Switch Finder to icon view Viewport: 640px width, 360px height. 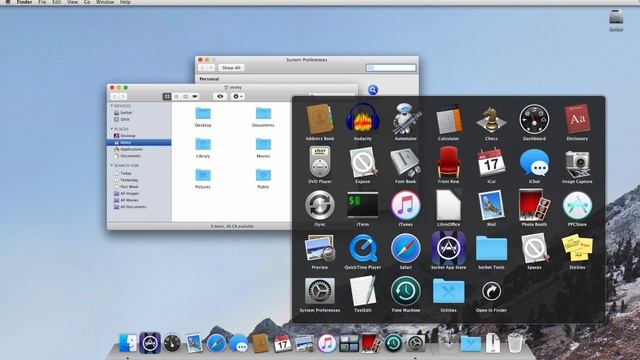[x=167, y=96]
